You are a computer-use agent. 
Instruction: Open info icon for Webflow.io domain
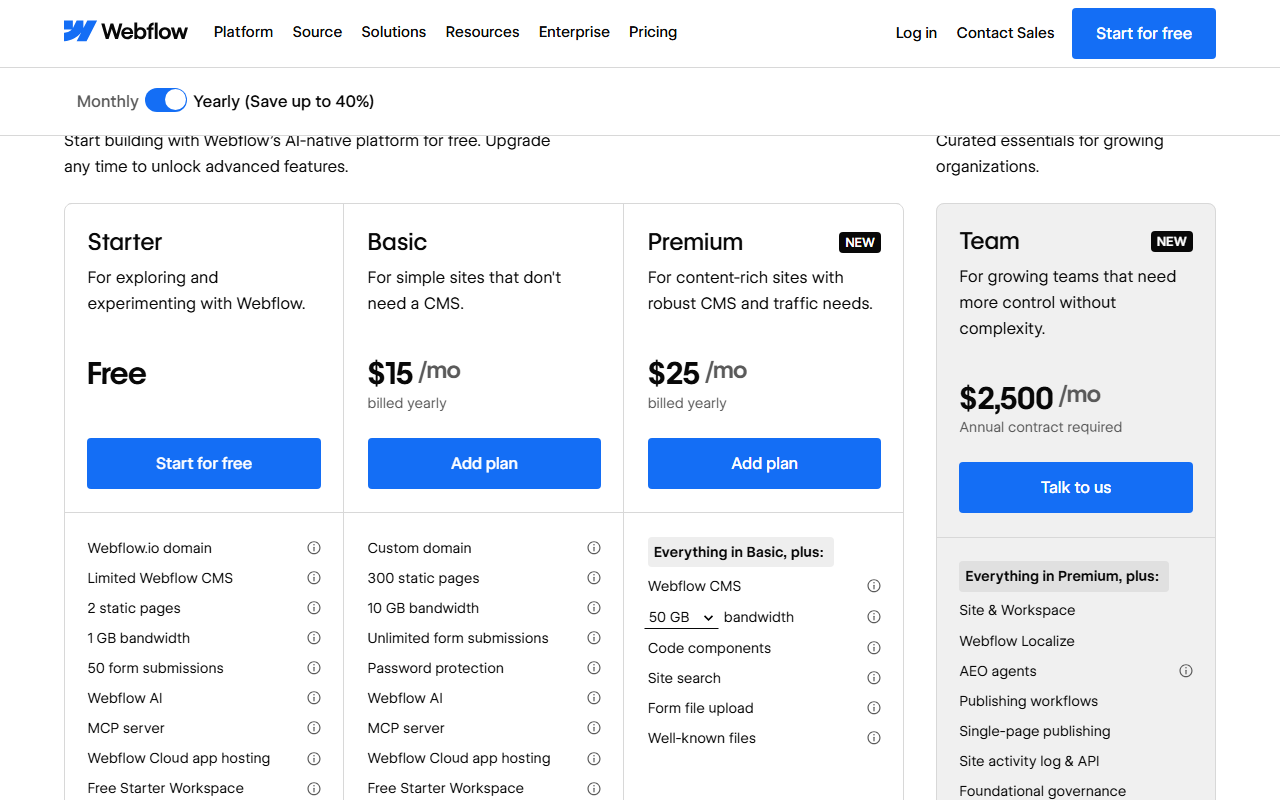(x=314, y=548)
